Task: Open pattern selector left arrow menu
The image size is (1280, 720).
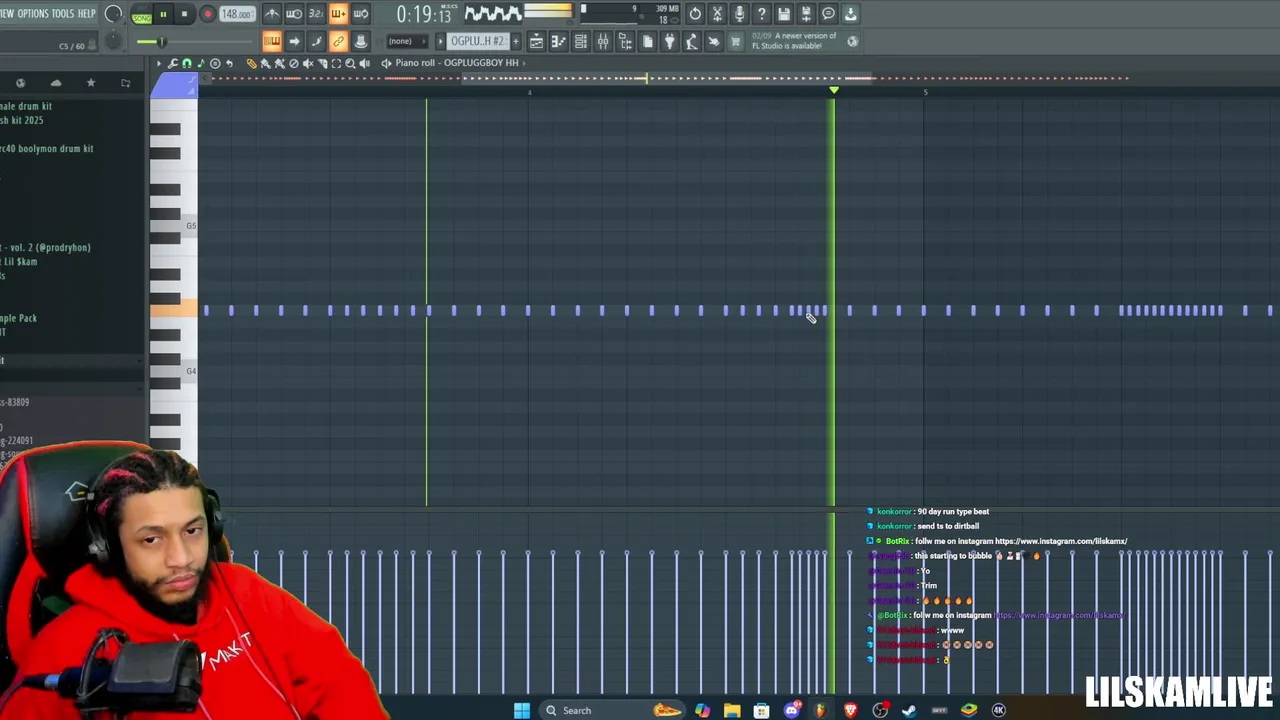Action: pos(440,41)
